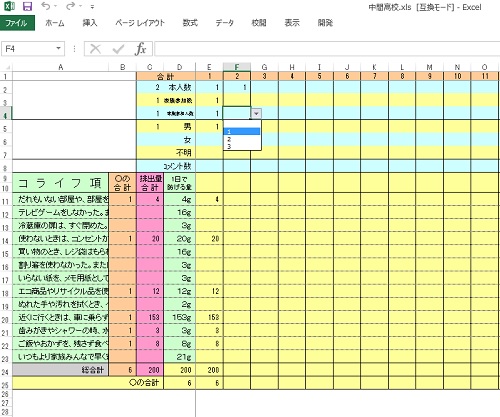Click the Select All corner triangle
Viewport: 500px width, 417px height.
point(7,67)
